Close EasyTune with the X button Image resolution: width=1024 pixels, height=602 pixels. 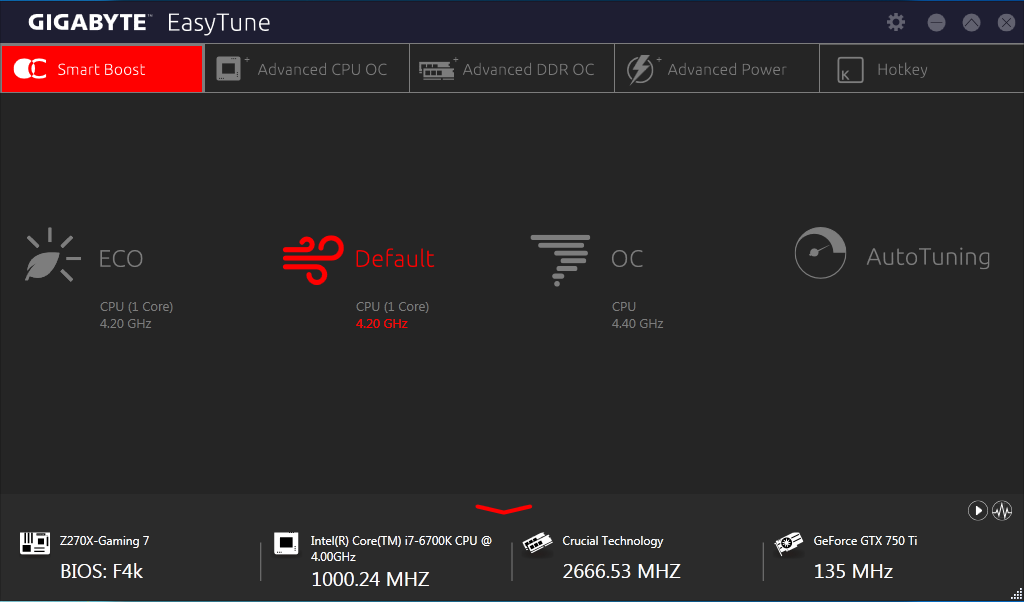coord(1006,23)
